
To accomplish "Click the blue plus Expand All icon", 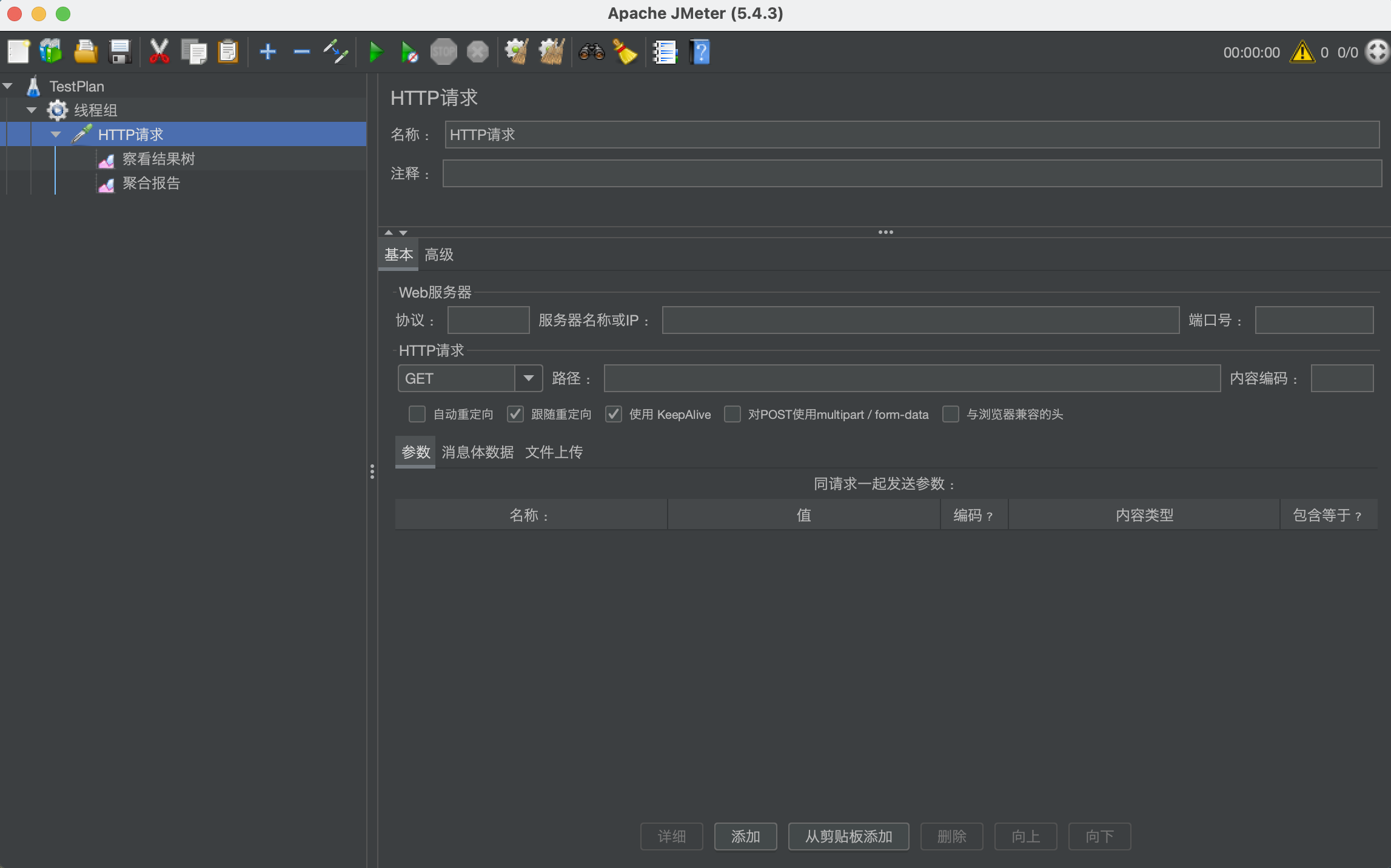I will (x=267, y=52).
